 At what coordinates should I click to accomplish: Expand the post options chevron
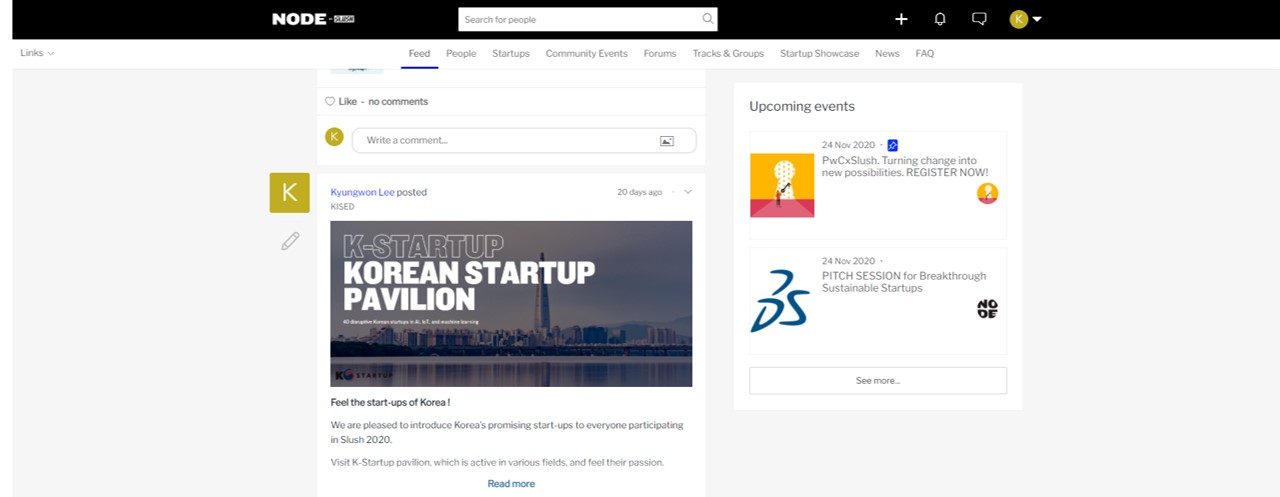pyautogui.click(x=688, y=192)
